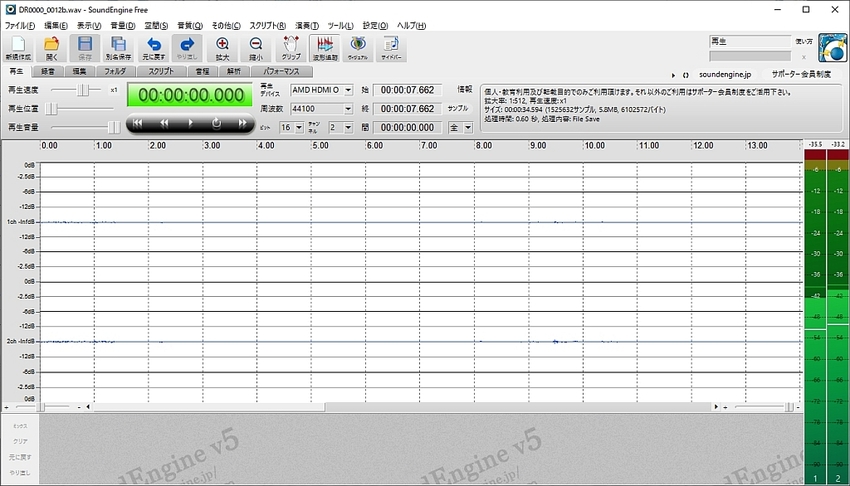Switch to the パフォーマンス tab
This screenshot has width=850, height=486.
coord(281,72)
